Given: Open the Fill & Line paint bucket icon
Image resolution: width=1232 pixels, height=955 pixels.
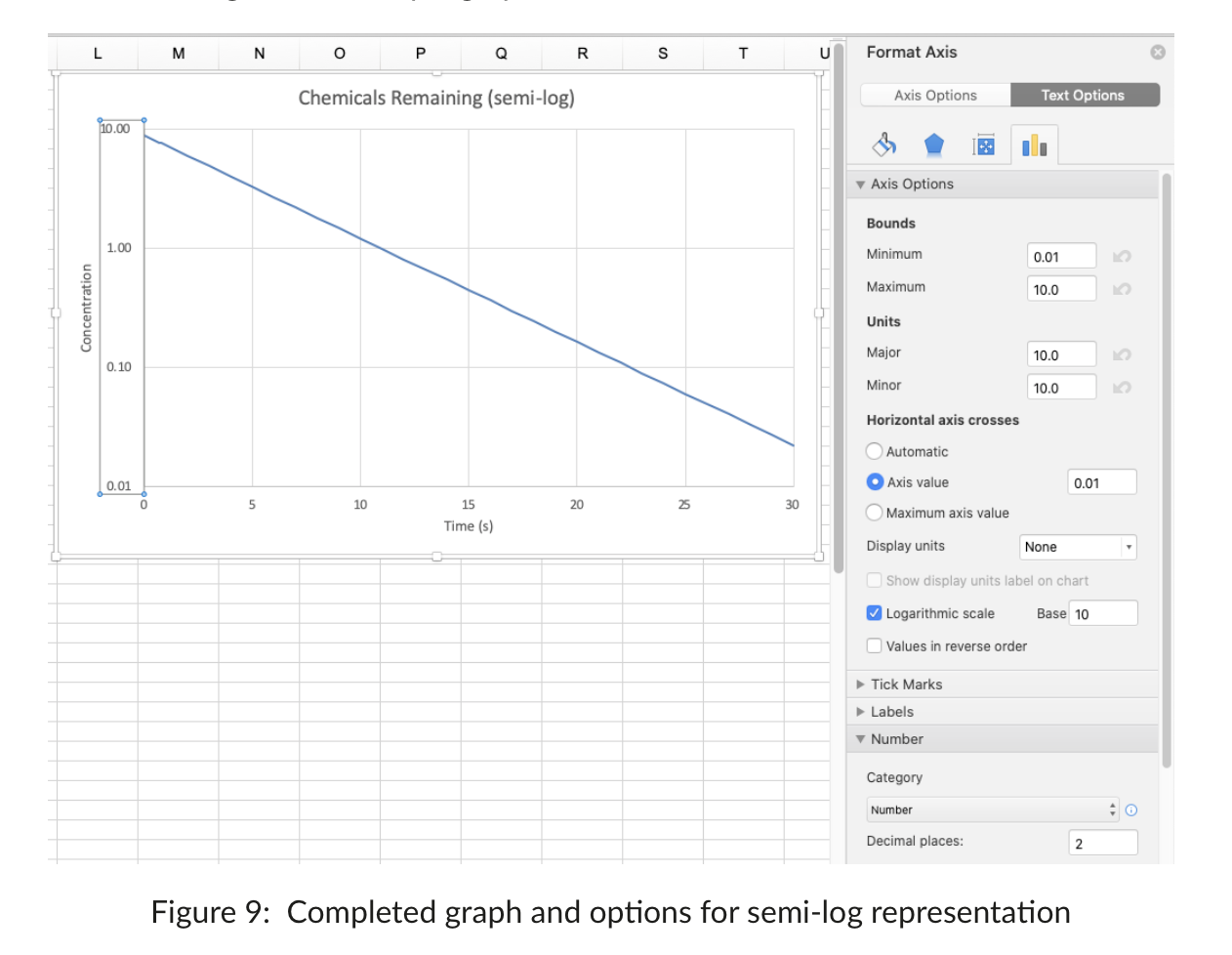Looking at the screenshot, I should point(884,145).
